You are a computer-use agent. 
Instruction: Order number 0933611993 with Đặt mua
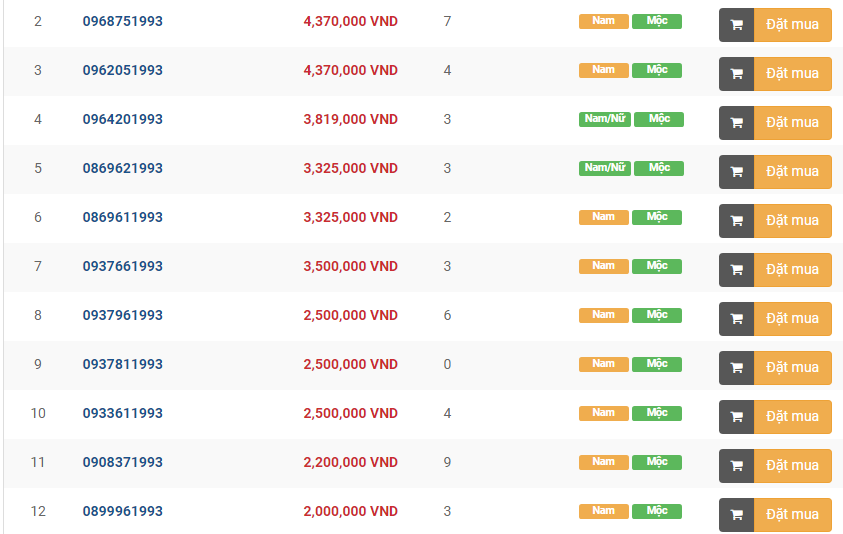[x=792, y=417]
